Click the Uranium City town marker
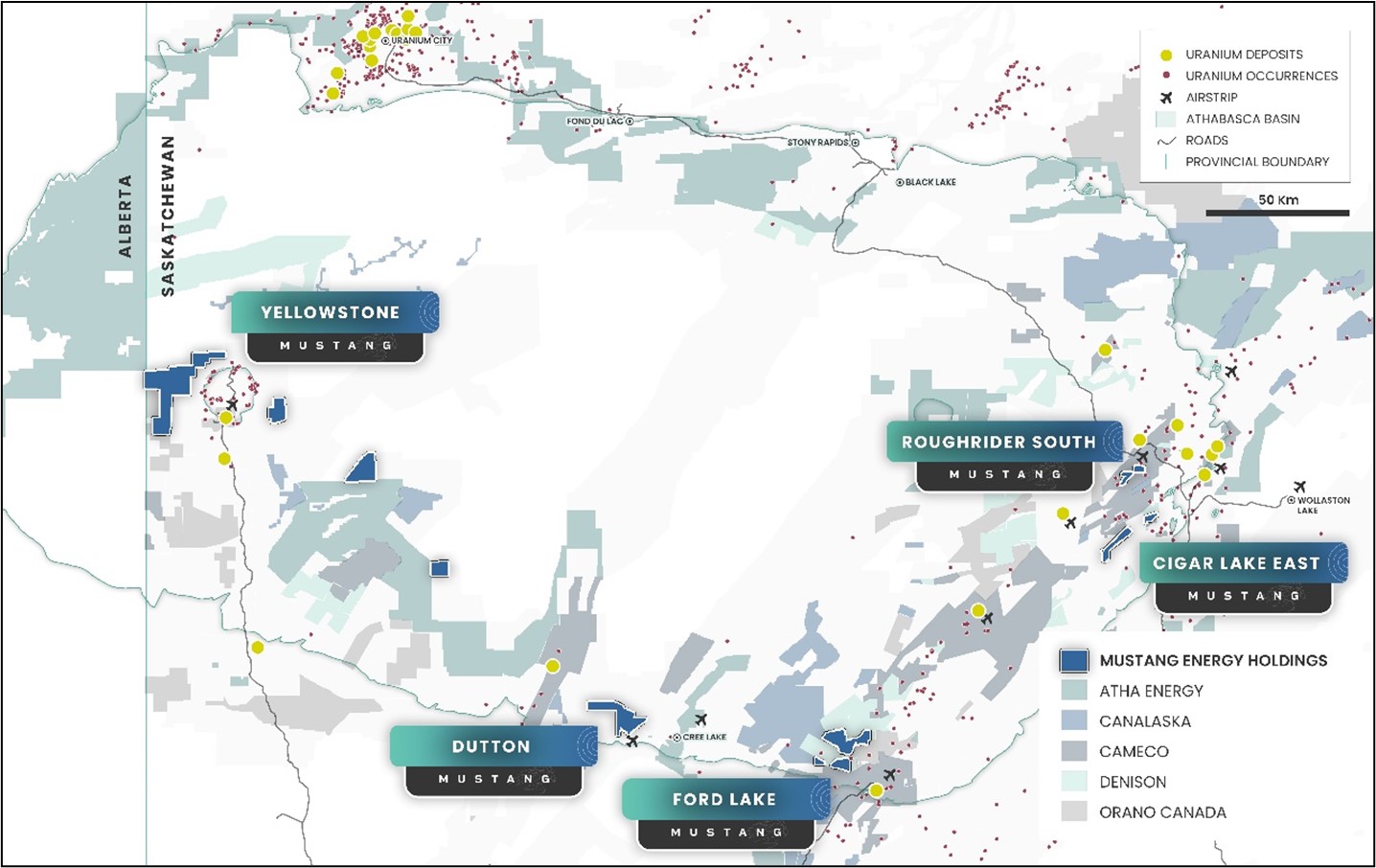This screenshot has width=1376, height=868. 385,41
